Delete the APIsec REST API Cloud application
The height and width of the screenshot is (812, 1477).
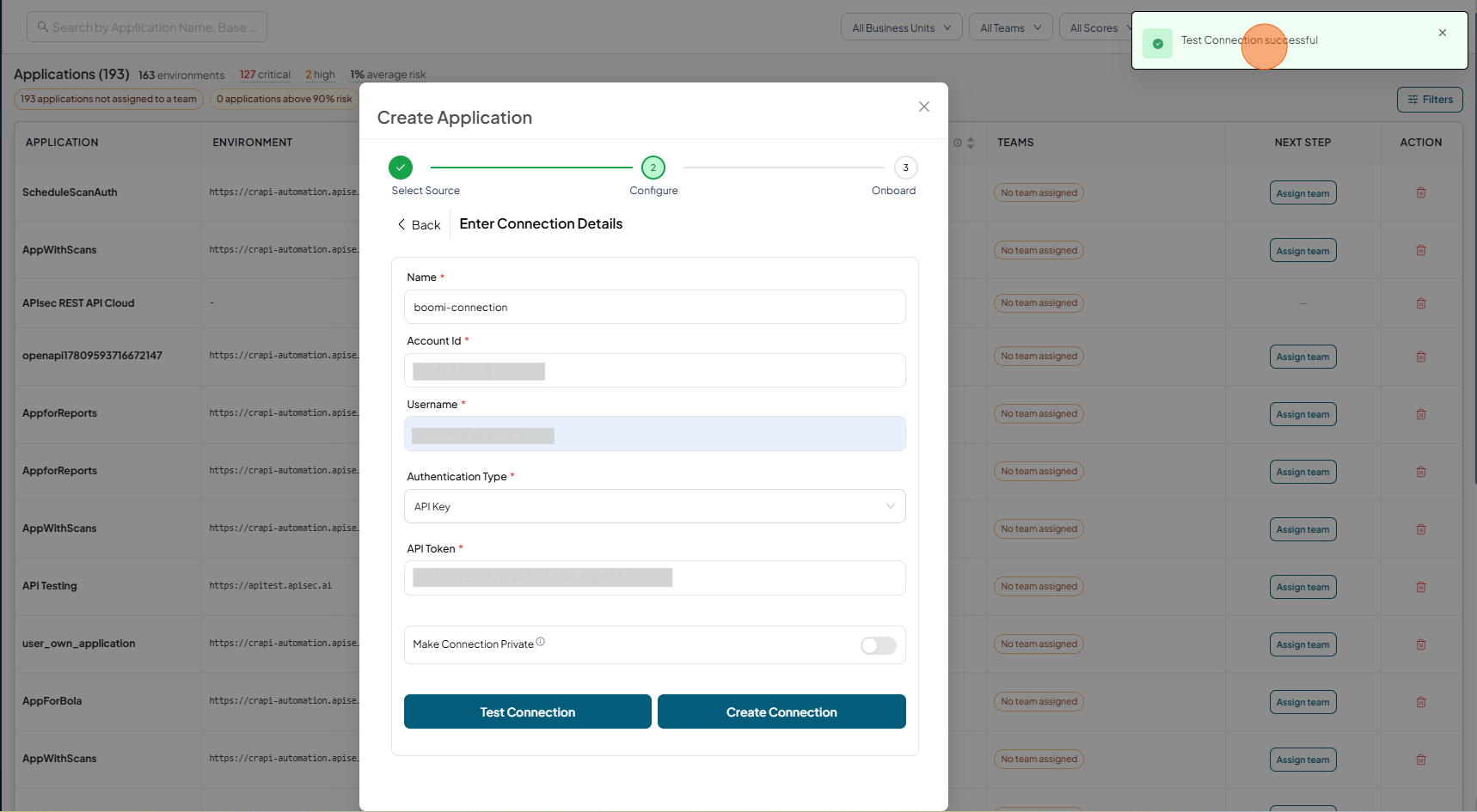pyautogui.click(x=1421, y=303)
